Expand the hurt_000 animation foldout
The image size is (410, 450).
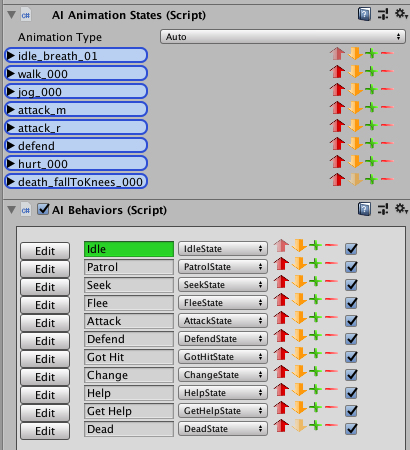11,163
